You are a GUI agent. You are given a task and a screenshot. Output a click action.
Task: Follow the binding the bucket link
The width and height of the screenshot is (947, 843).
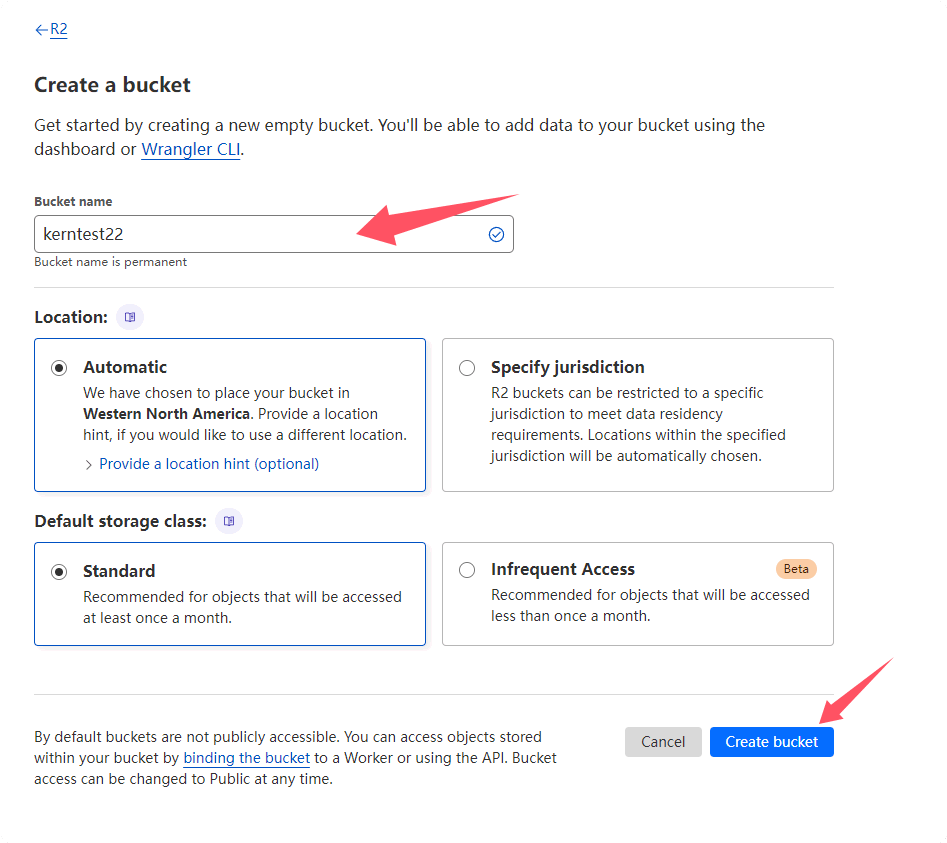[x=246, y=758]
